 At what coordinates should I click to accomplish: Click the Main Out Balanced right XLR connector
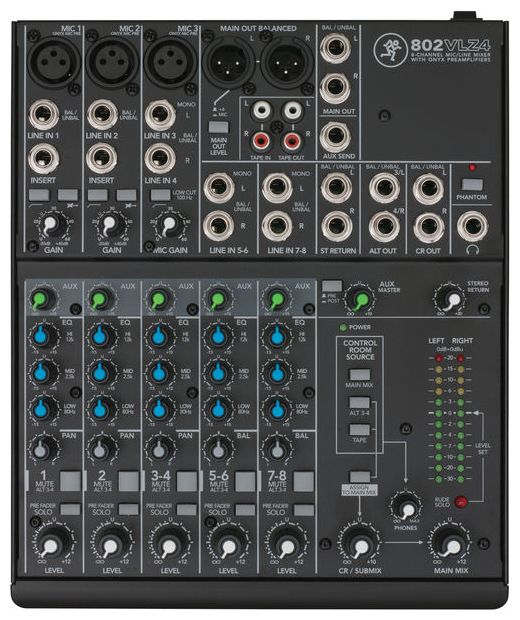click(287, 64)
